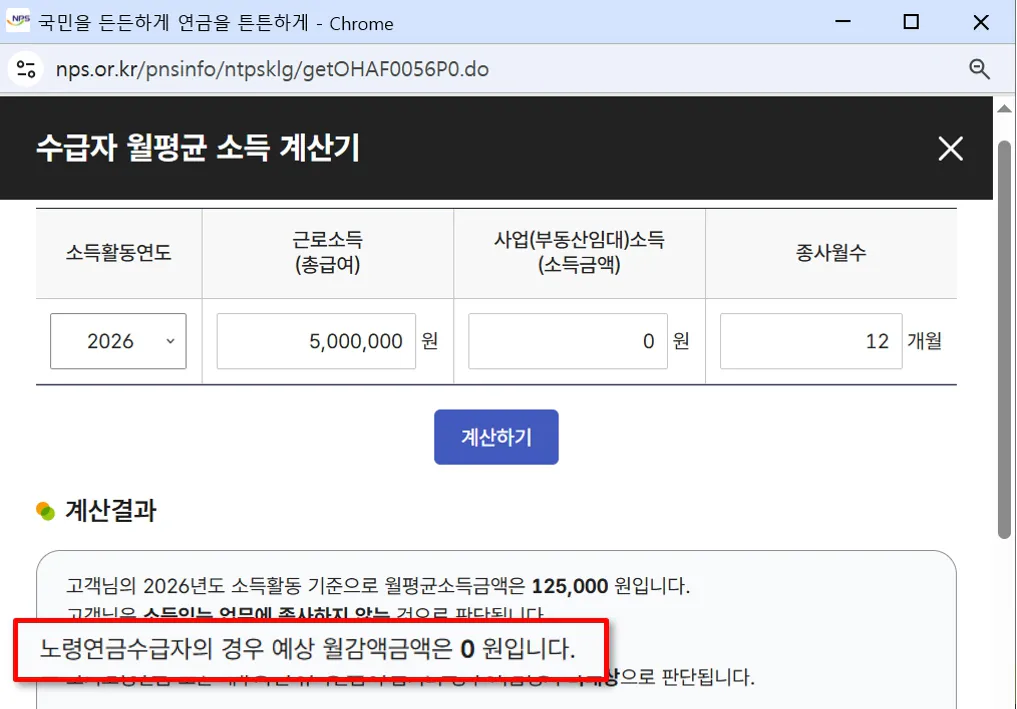
Task: Click the vertical scrollbar thumb
Action: (1004, 339)
